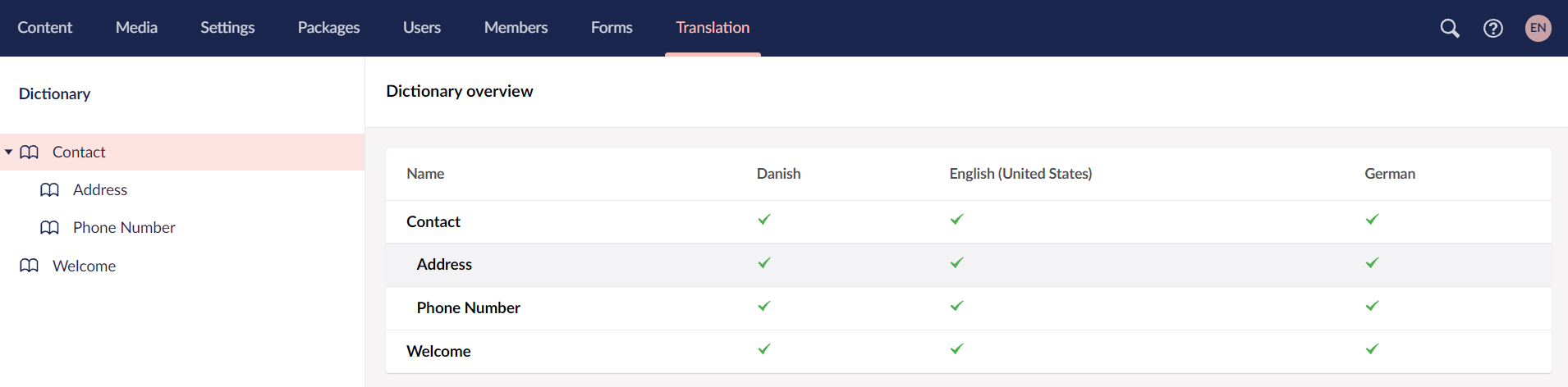This screenshot has height=387, width=1568.
Task: Click the book icon beside Welcome
Action: pos(30,266)
